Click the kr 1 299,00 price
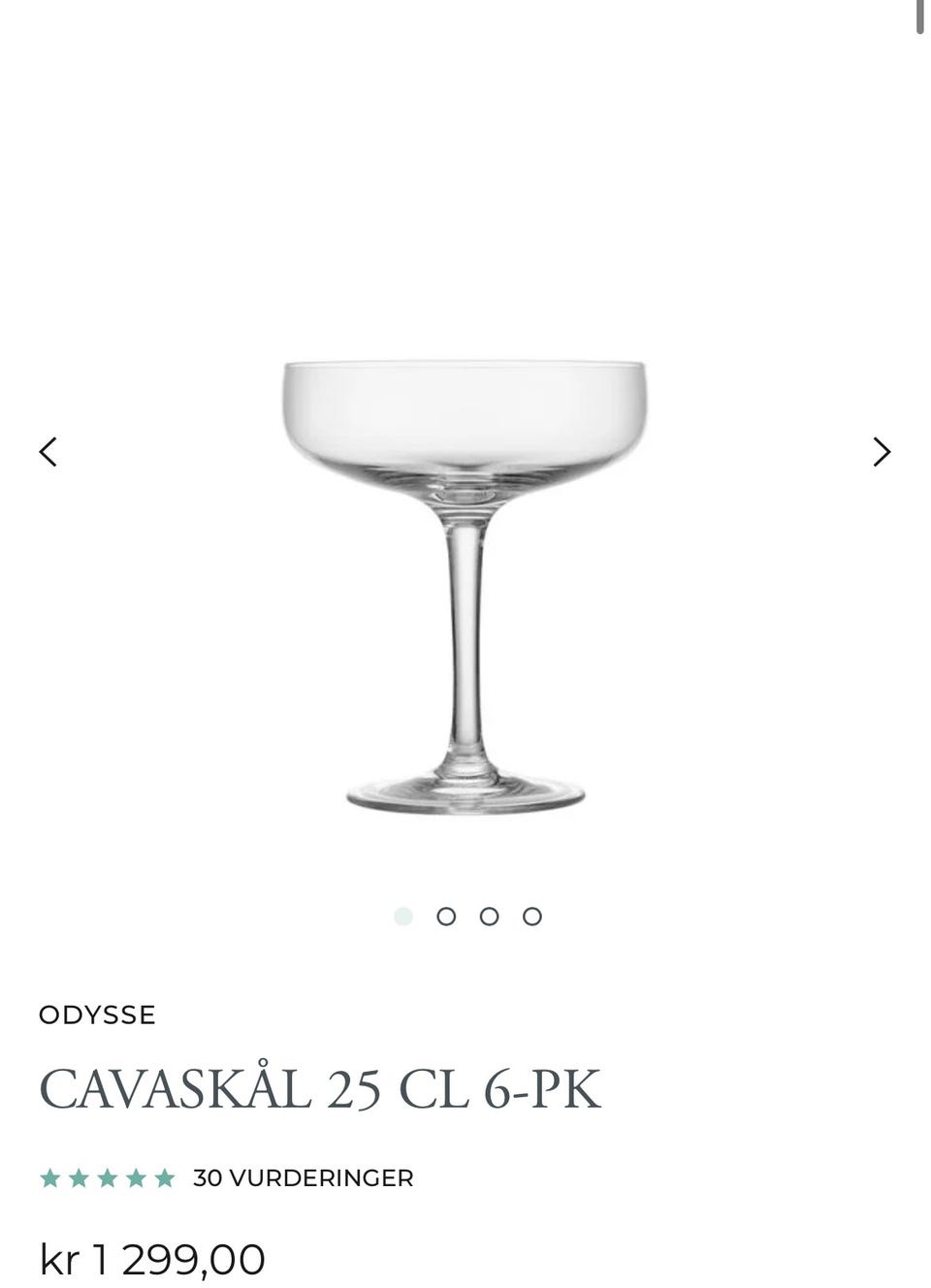931x1288 pixels. (x=152, y=1260)
